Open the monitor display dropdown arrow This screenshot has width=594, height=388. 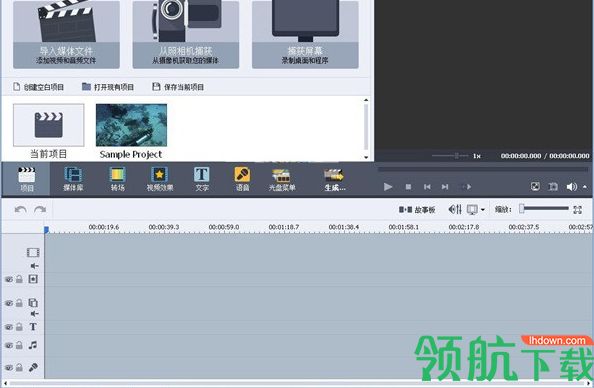click(483, 210)
